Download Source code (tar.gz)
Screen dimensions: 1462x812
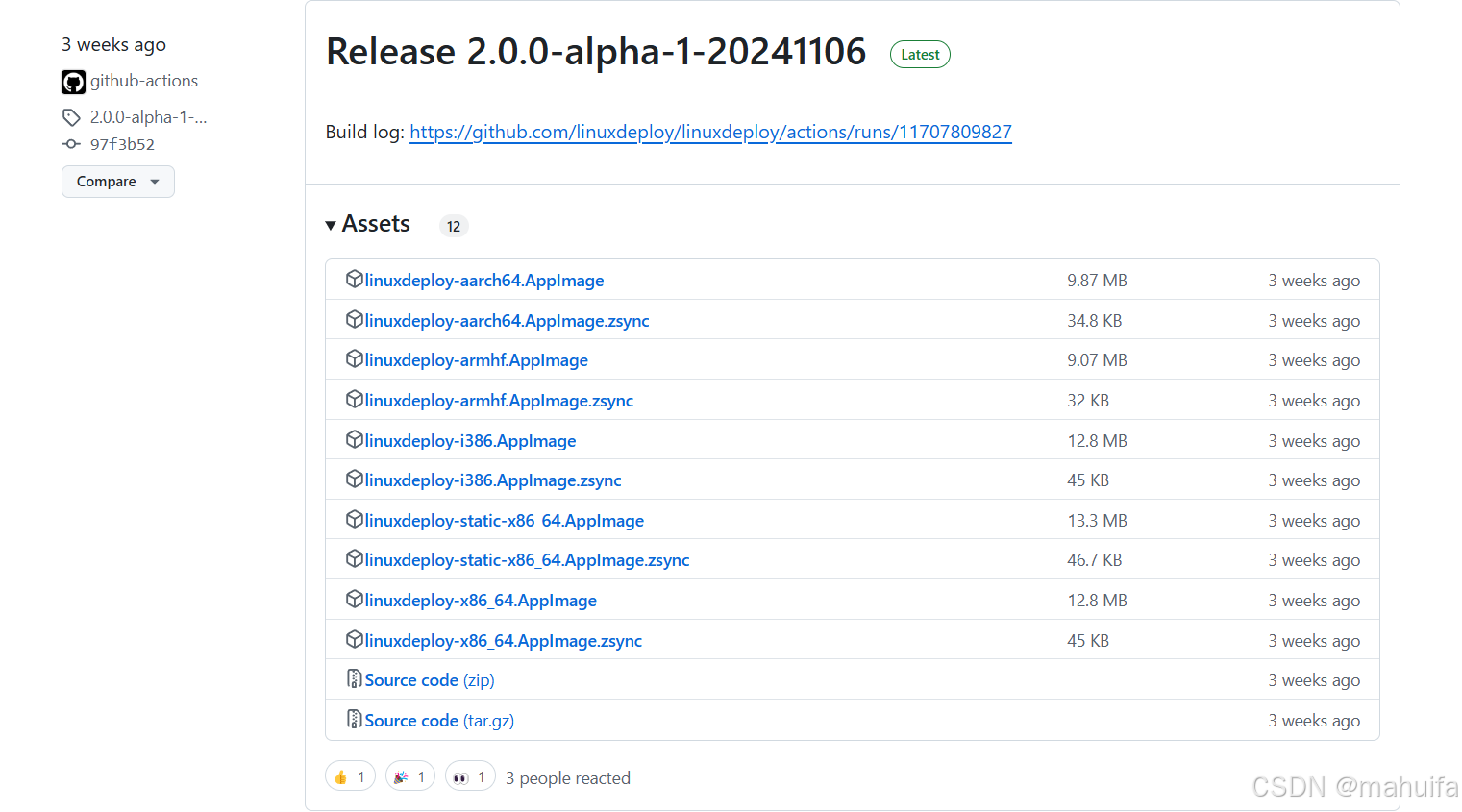[x=439, y=721]
